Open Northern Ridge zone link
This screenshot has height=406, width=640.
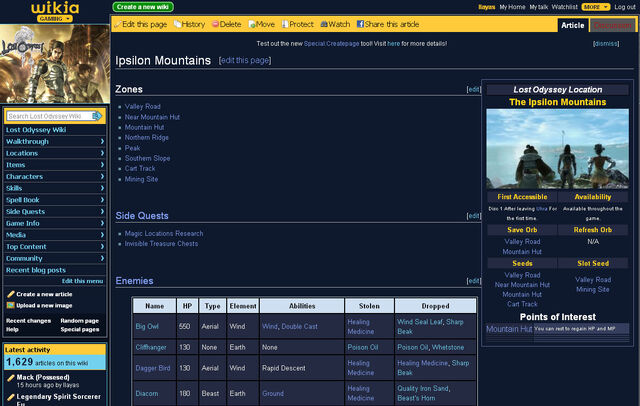click(147, 138)
